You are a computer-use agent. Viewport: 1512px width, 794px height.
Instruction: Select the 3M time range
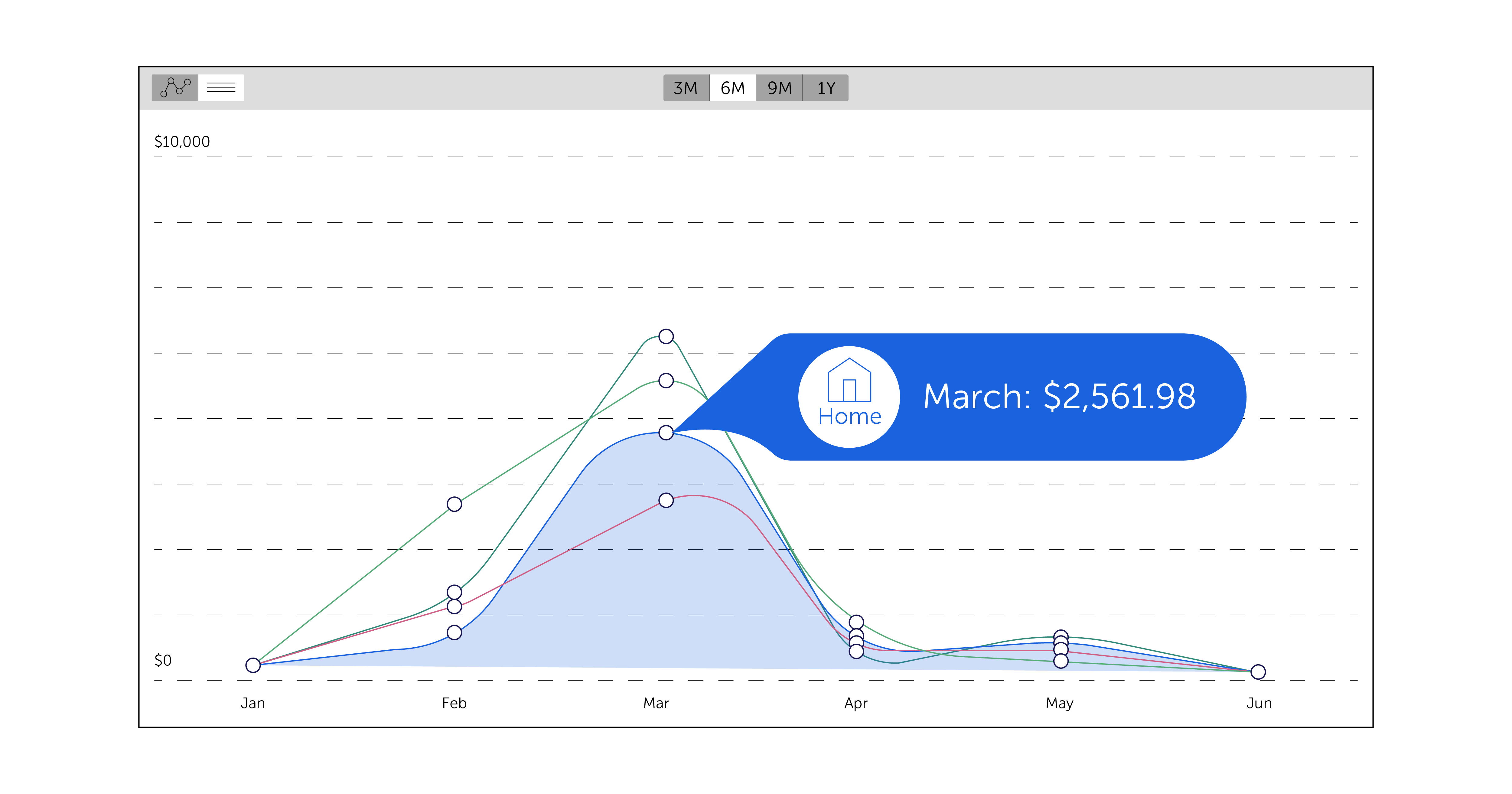pos(686,88)
